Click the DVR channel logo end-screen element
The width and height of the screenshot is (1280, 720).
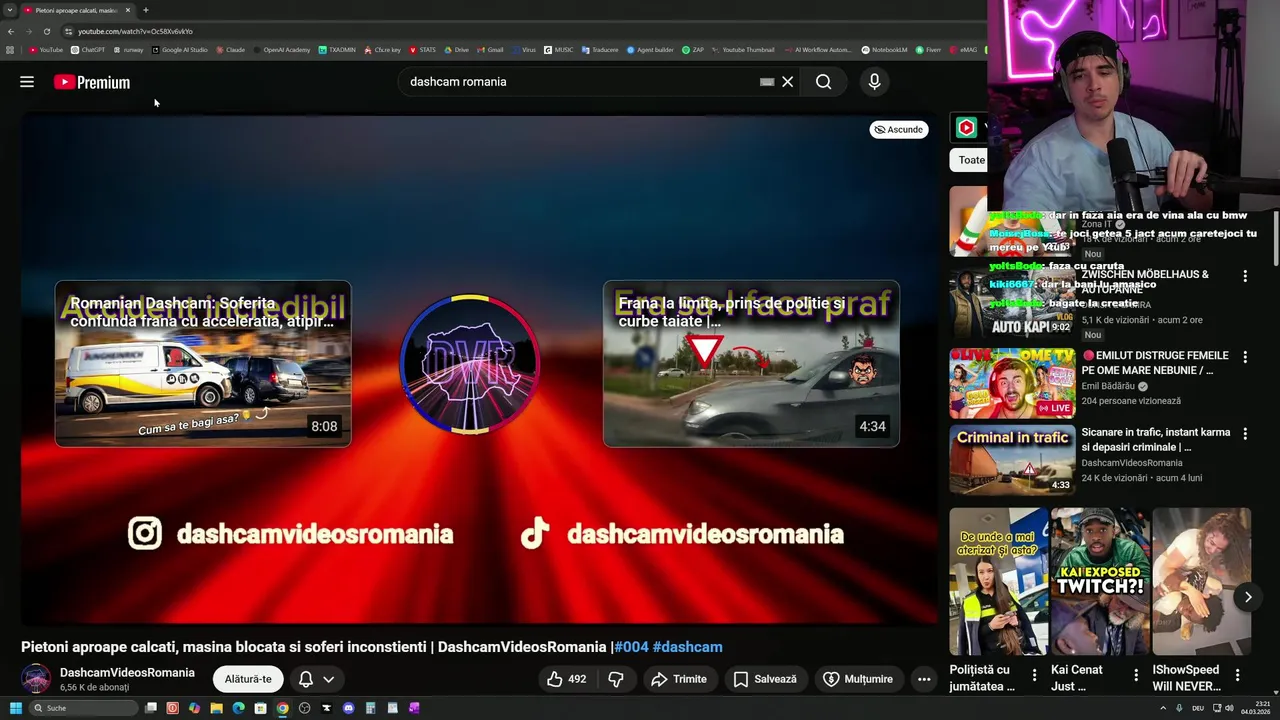470,364
